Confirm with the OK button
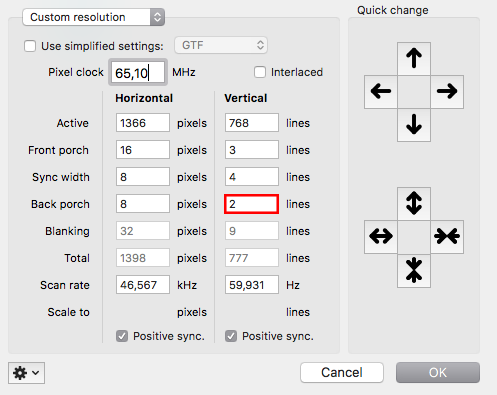The height and width of the screenshot is (395, 497). [438, 372]
